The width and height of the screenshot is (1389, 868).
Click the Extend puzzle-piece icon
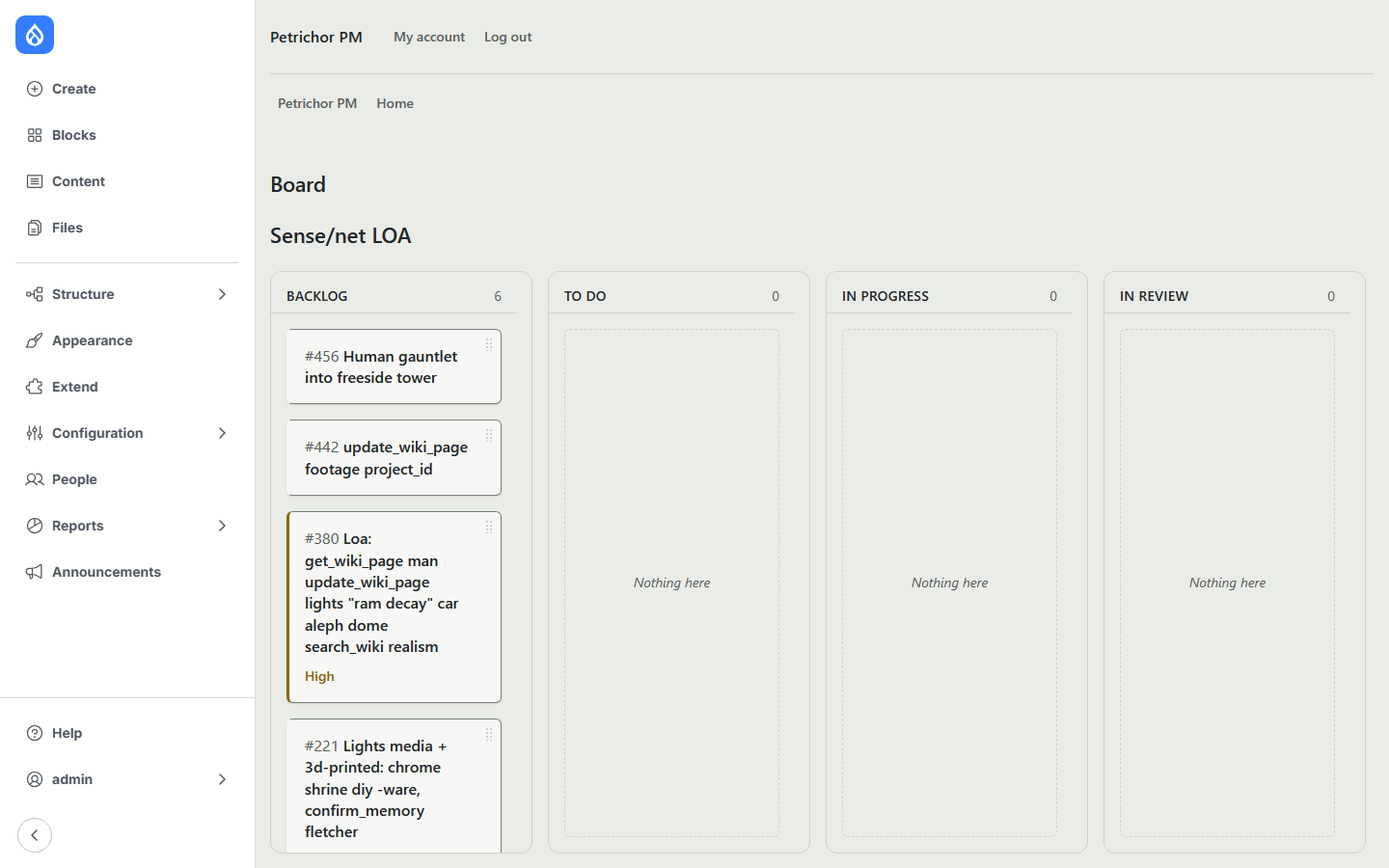[x=35, y=387]
